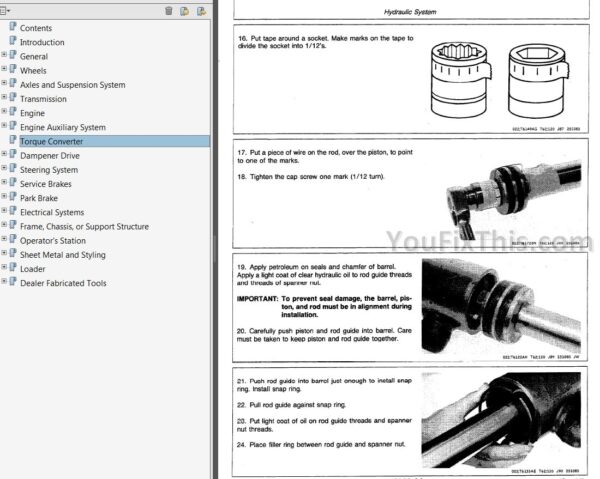Select the Frame, Chassis, or Support Structure bookmark
The height and width of the screenshot is (479, 600).
[x=84, y=227]
